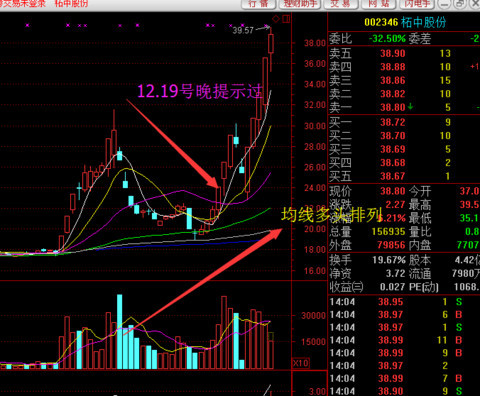Viewport: 480px width, 396px height.
Task: Click the 买一 38.72 buy order row
Action: 404,122
